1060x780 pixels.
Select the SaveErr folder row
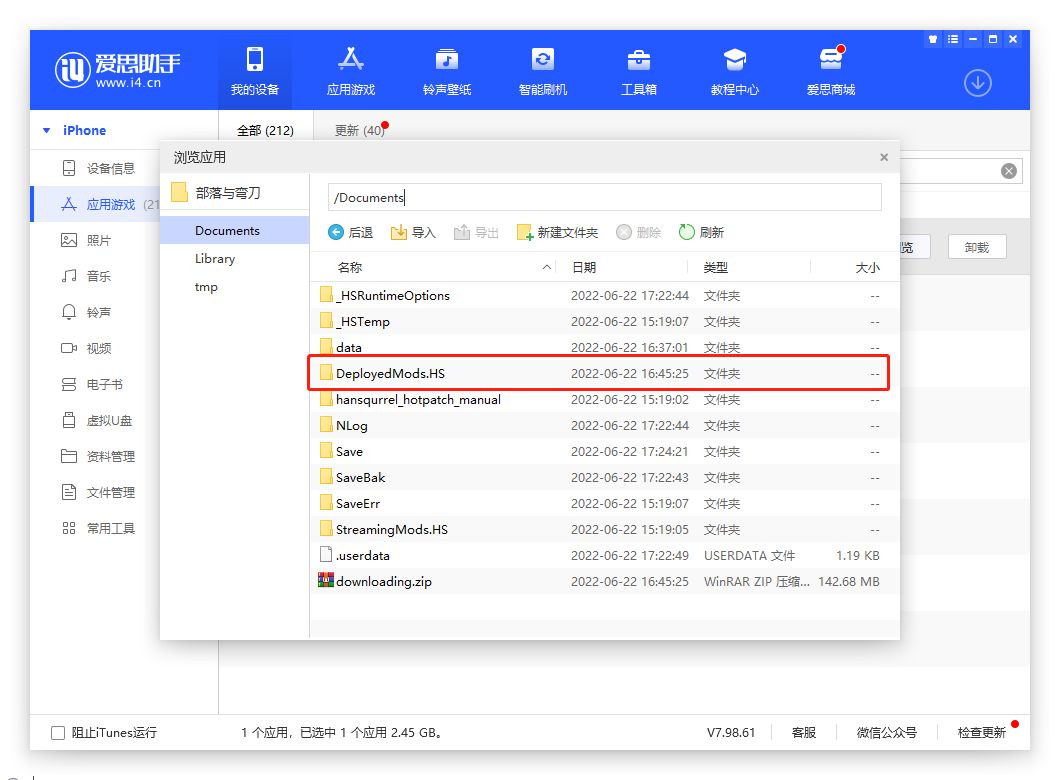click(x=604, y=504)
